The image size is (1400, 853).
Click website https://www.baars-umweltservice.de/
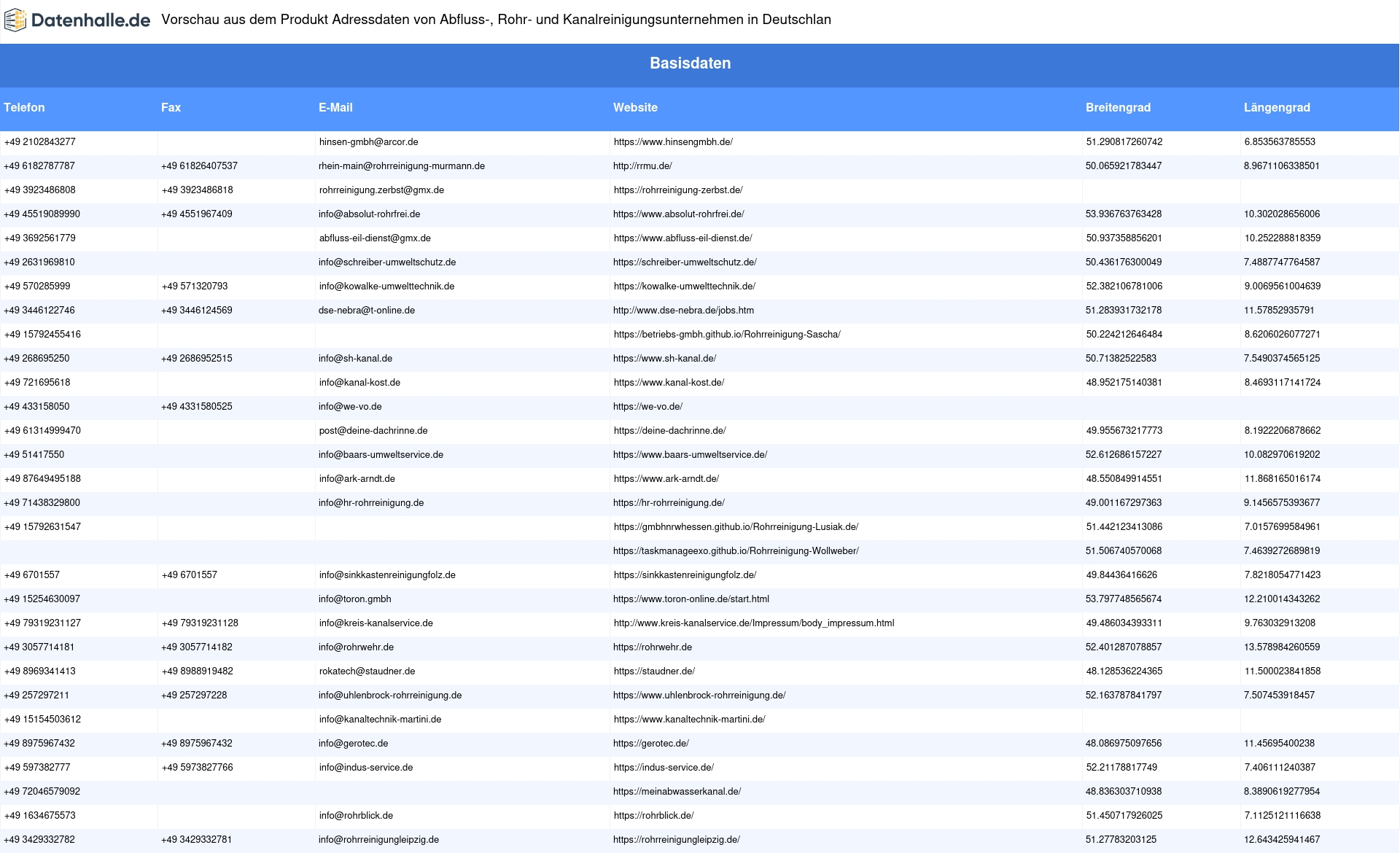tap(690, 455)
